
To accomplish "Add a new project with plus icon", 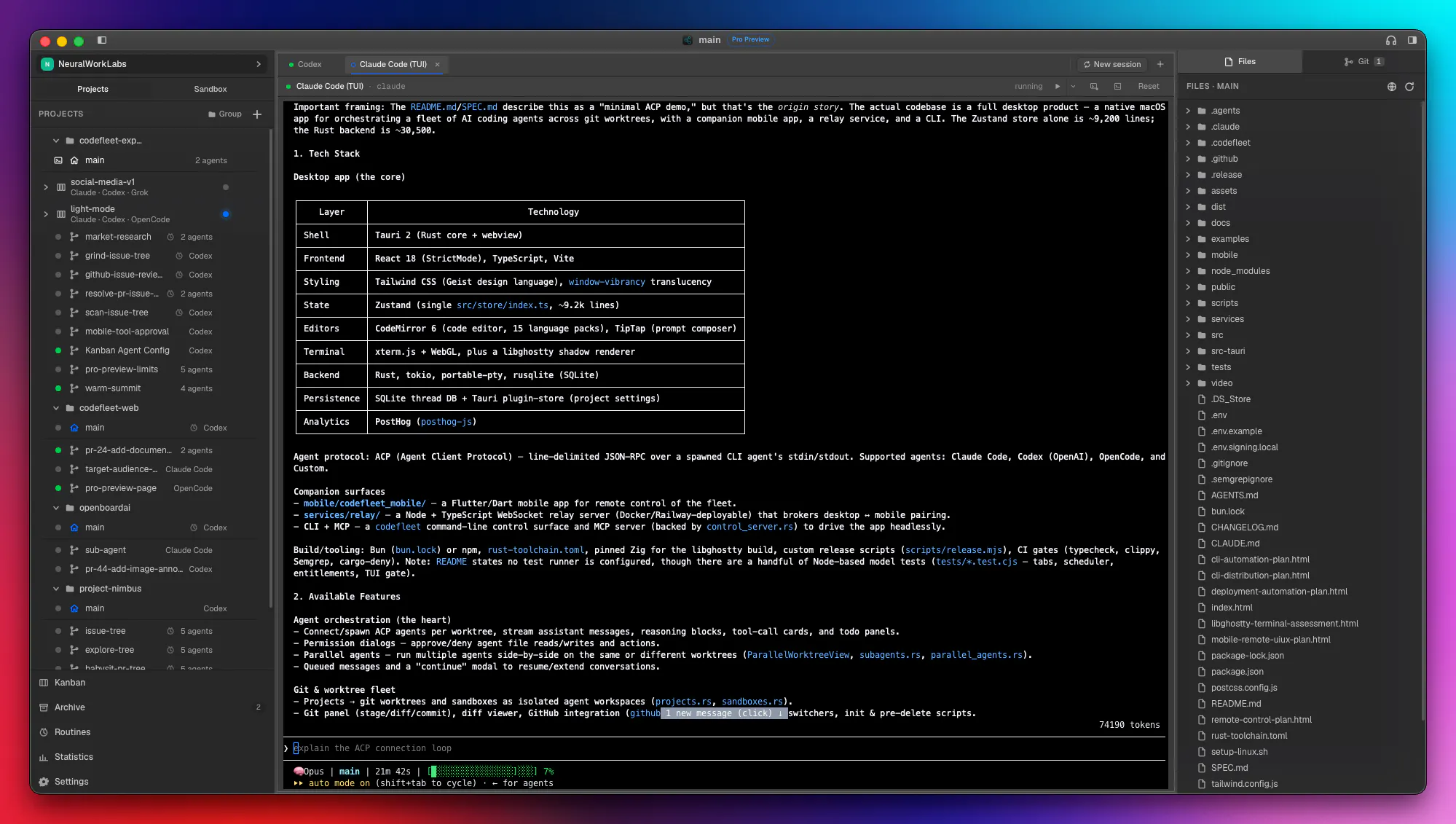I will click(257, 114).
